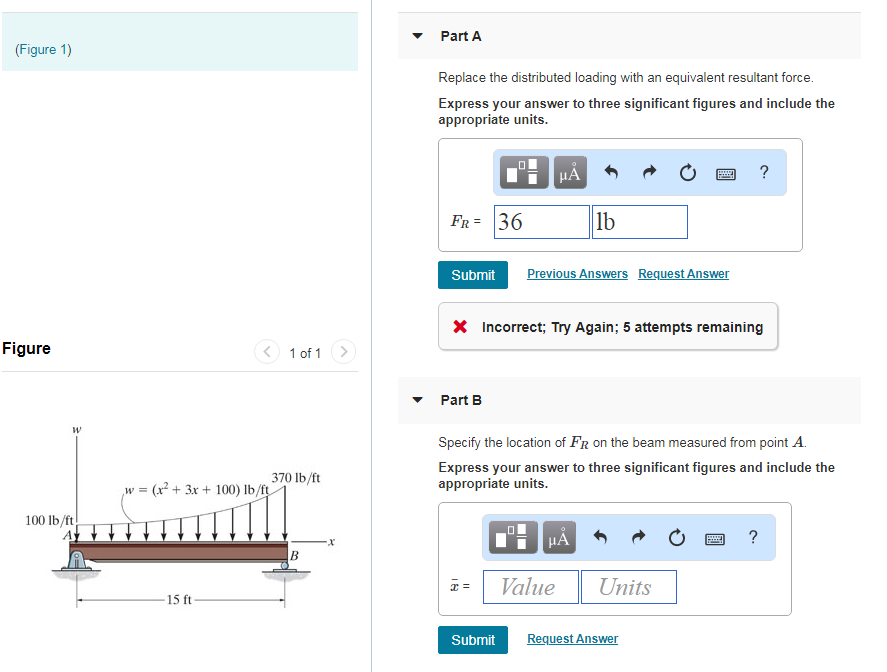Reset the Part A answer field

click(687, 172)
